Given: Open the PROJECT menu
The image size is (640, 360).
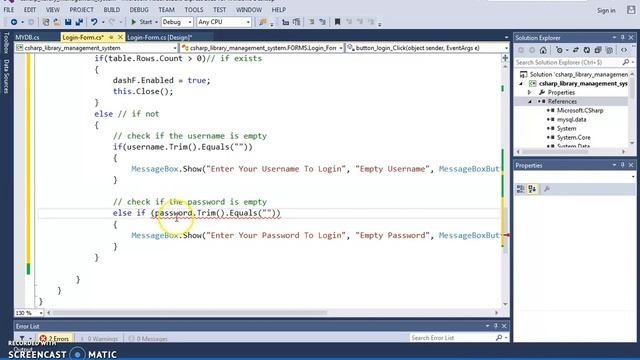Looking at the screenshot, I should 81,9.
